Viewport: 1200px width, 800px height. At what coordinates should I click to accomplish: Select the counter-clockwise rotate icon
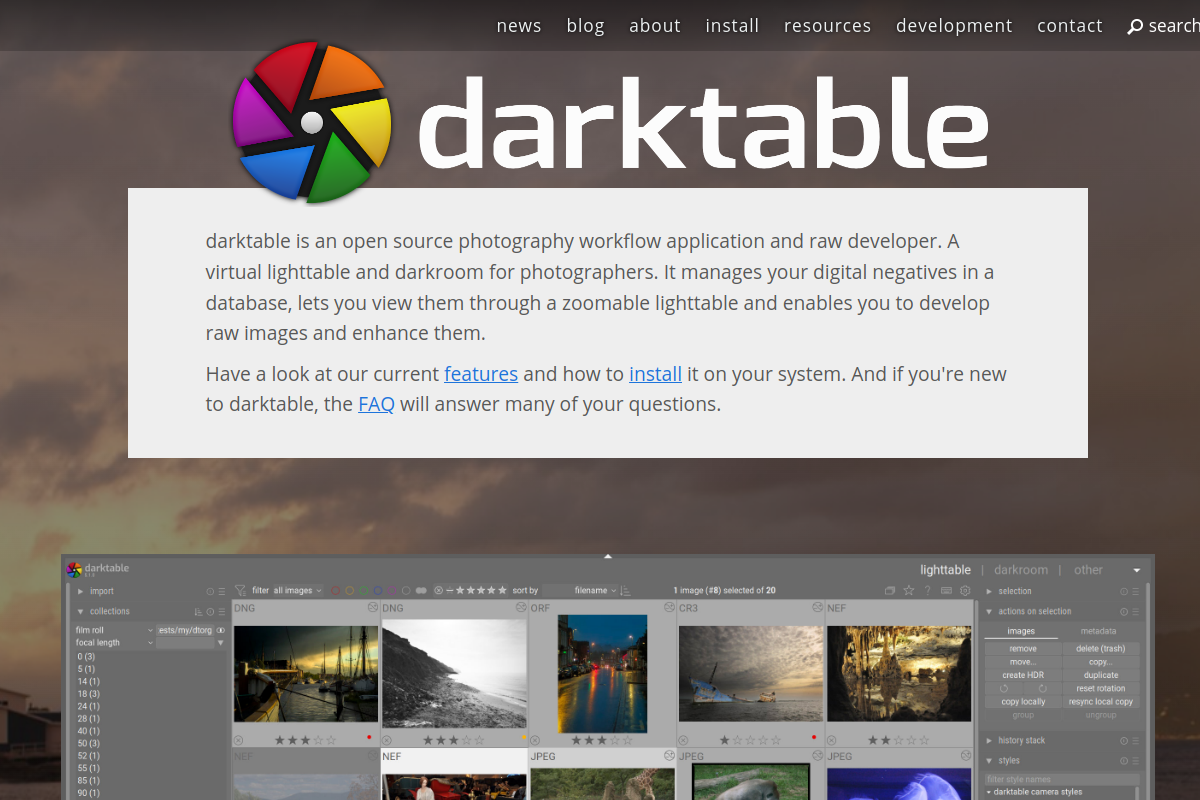point(1004,688)
